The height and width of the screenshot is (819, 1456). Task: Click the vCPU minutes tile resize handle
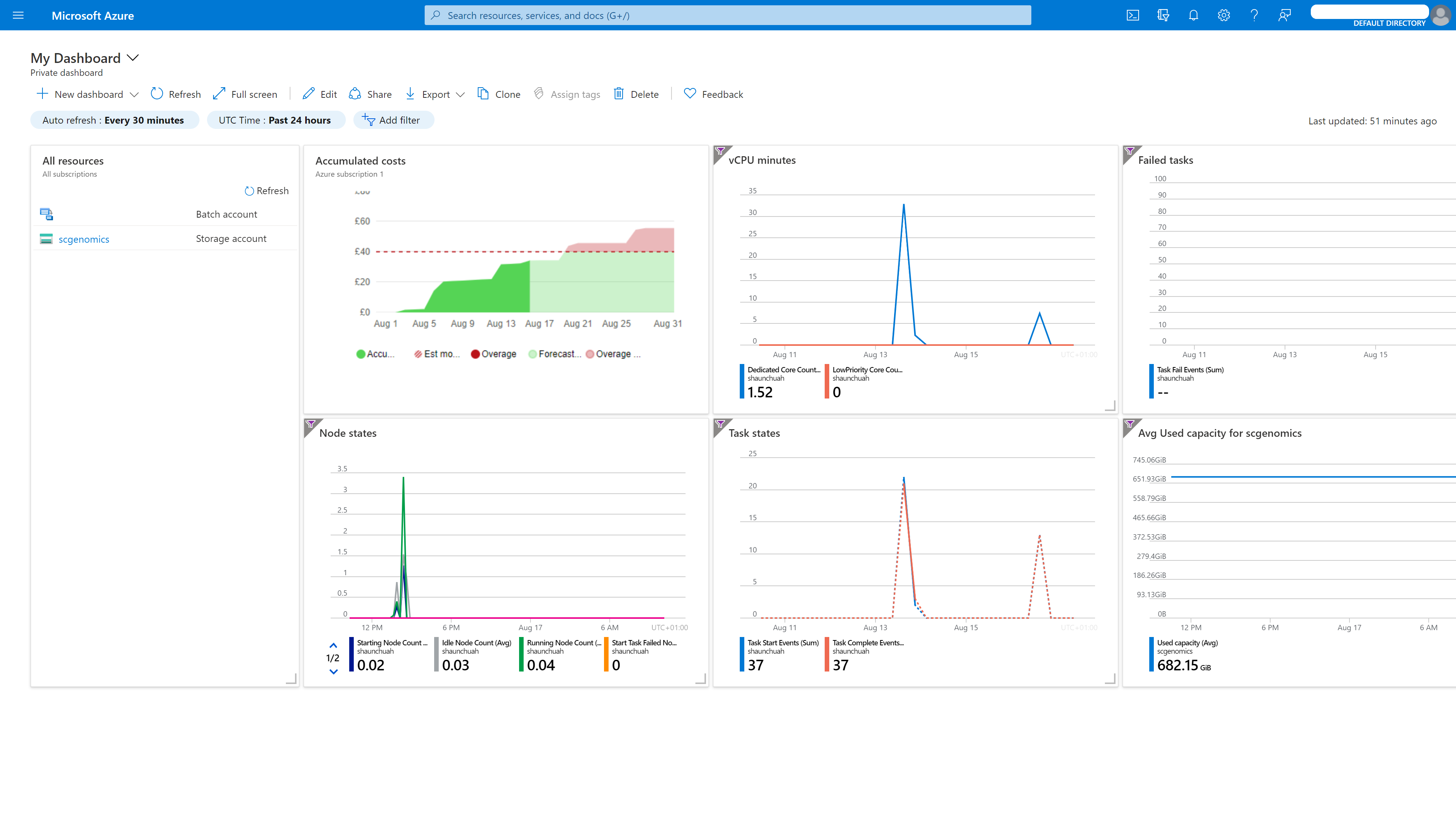(x=1111, y=406)
